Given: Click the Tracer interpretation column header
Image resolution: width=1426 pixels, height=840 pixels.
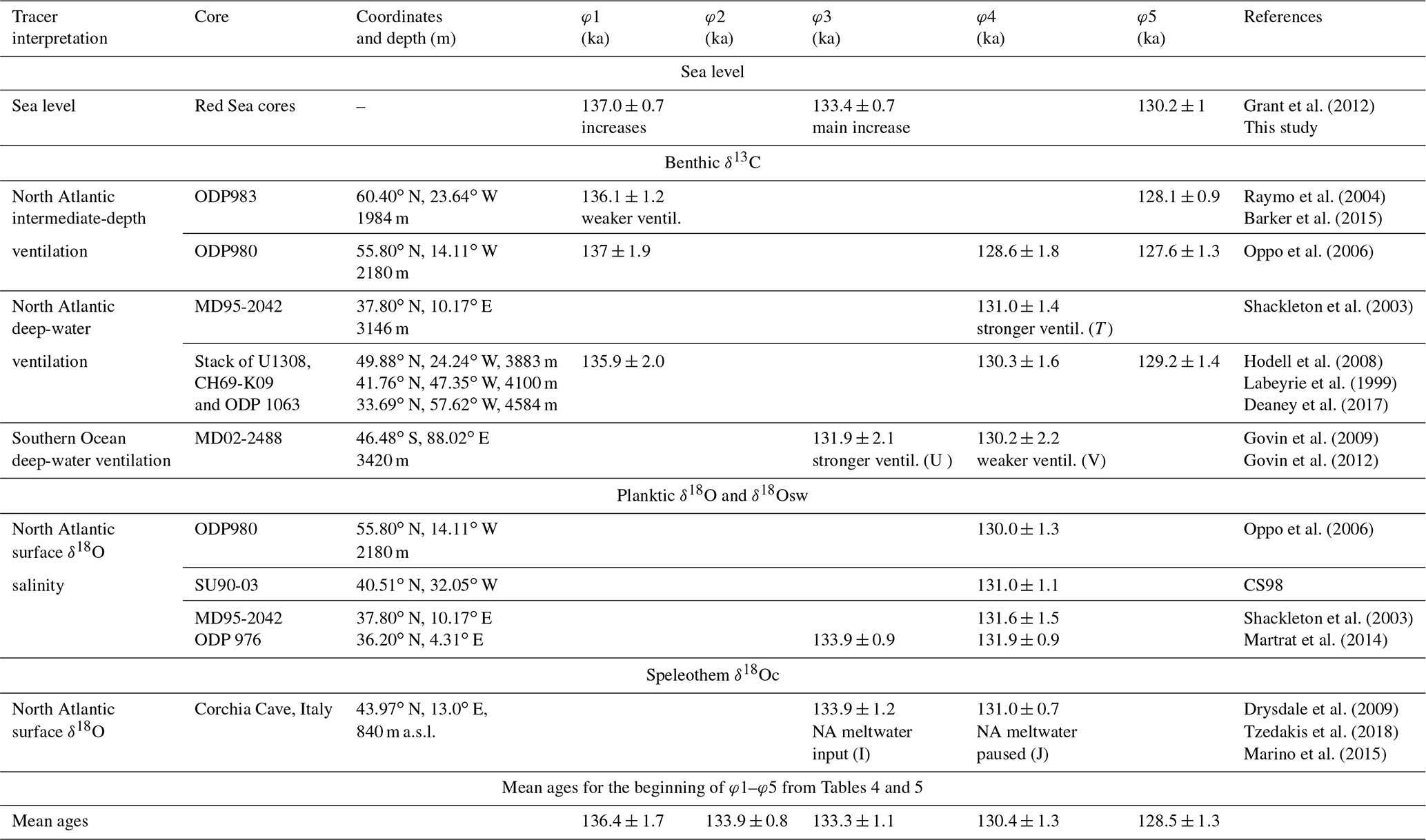Looking at the screenshot, I should click(59, 28).
